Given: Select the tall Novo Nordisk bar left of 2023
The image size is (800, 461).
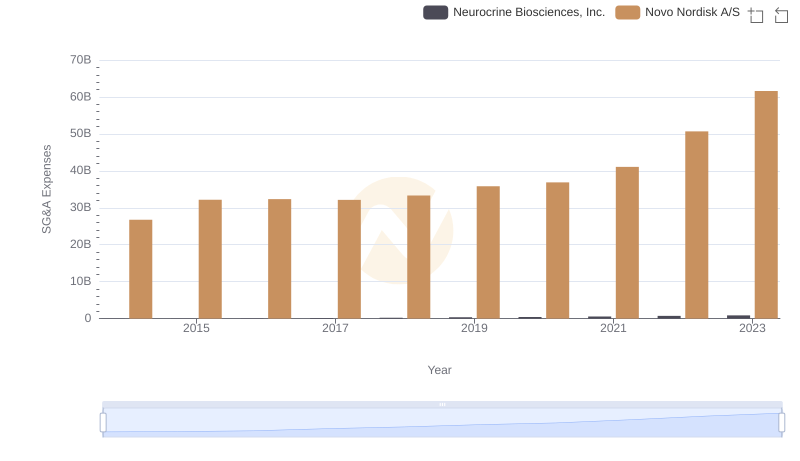Looking at the screenshot, I should pos(696,225).
